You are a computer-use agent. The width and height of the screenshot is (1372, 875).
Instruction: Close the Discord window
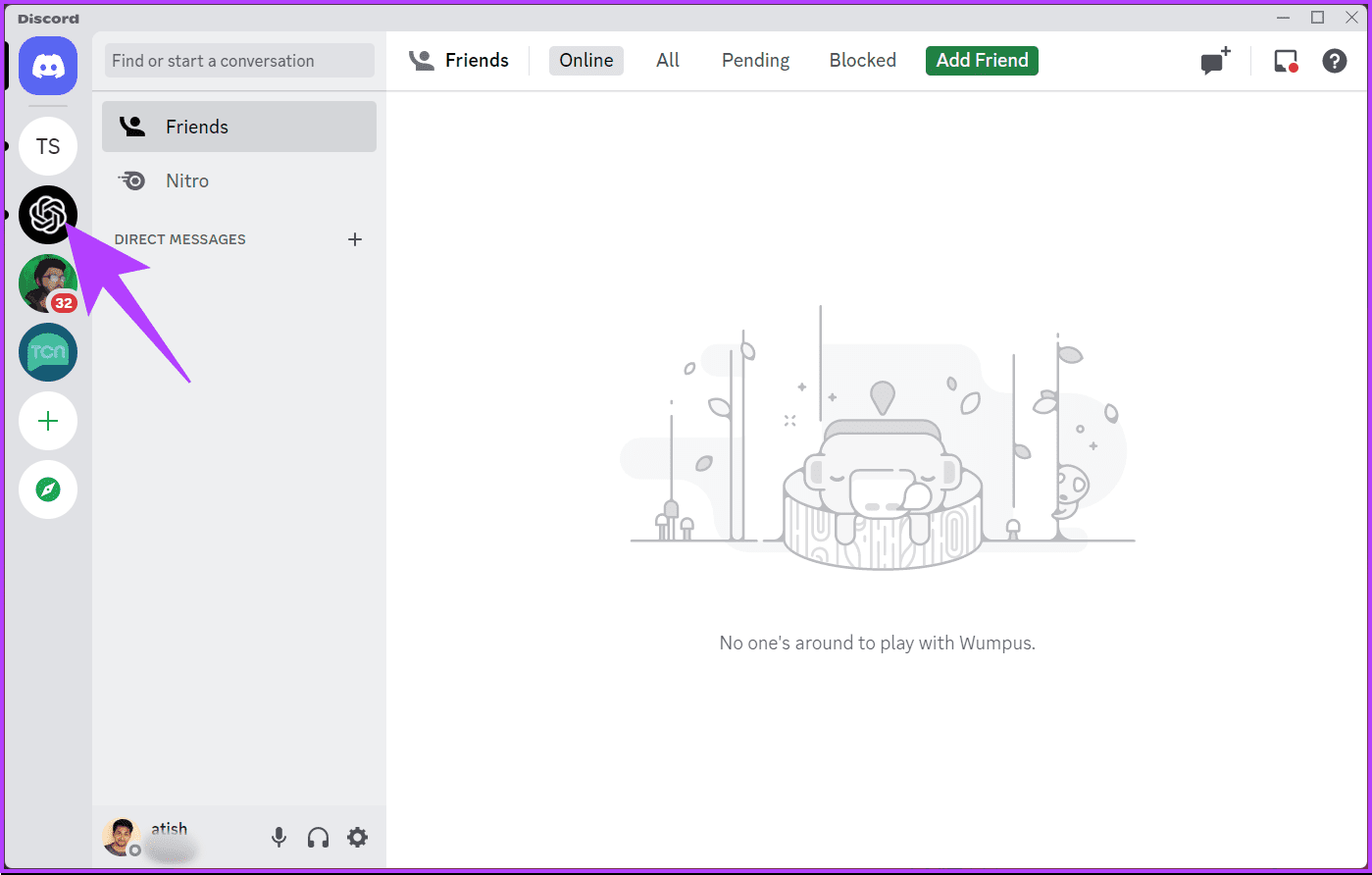pyautogui.click(x=1349, y=18)
